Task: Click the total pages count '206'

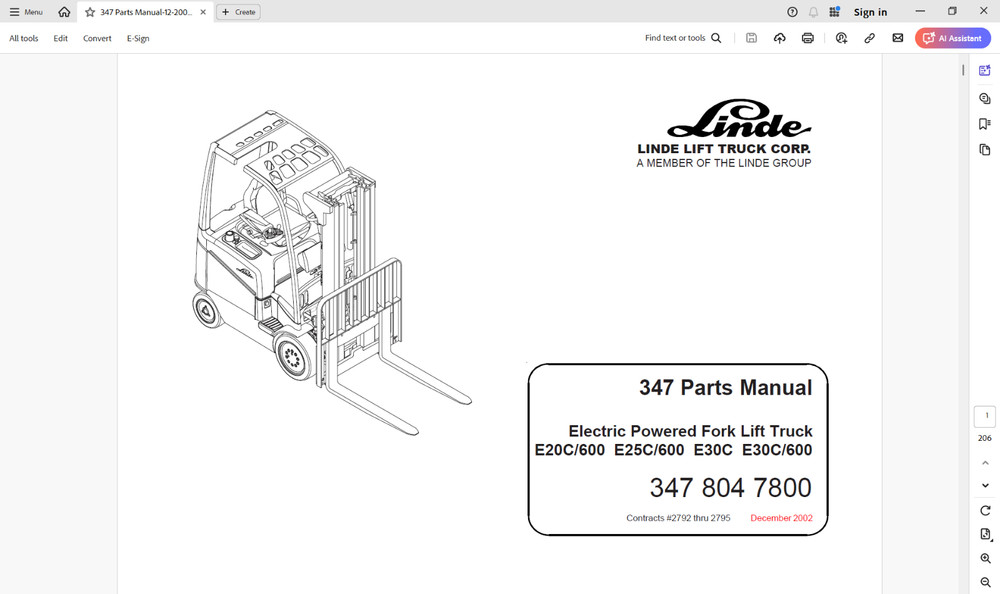Action: point(985,438)
